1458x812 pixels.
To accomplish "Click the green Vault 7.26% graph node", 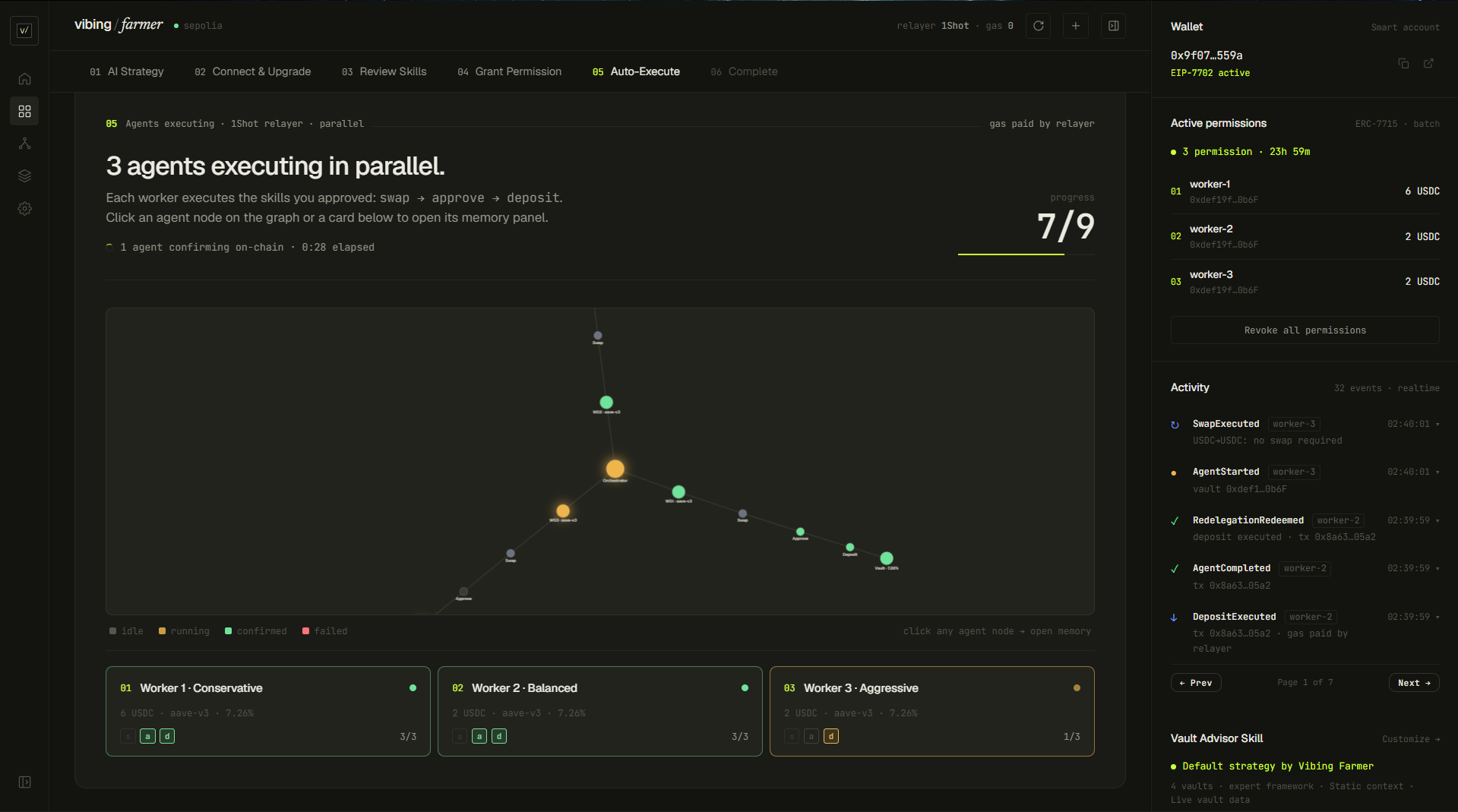I will pos(887,558).
